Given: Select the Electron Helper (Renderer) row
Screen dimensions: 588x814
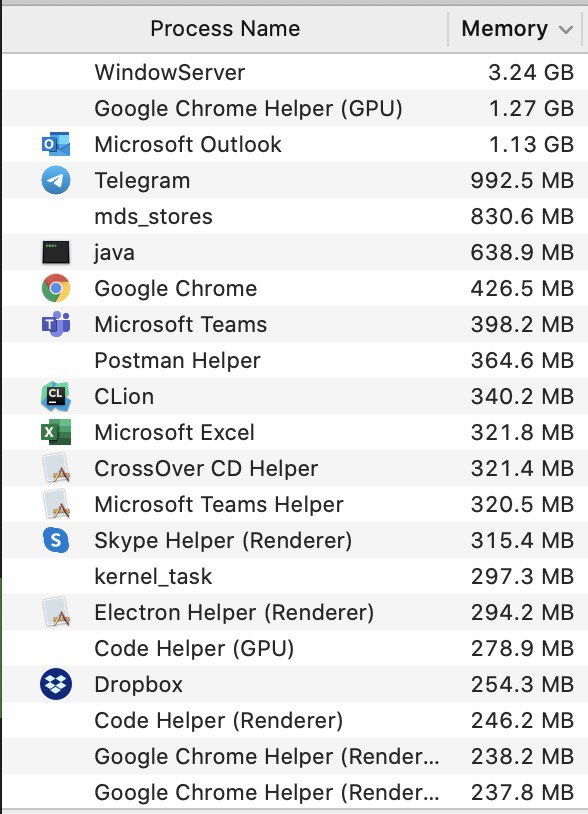Looking at the screenshot, I should [294, 613].
